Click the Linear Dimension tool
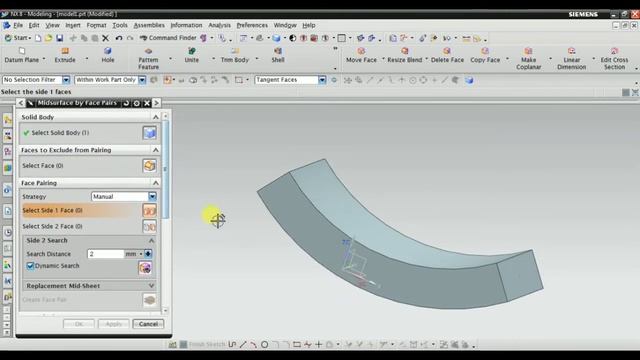640x360 pixels. [x=571, y=58]
